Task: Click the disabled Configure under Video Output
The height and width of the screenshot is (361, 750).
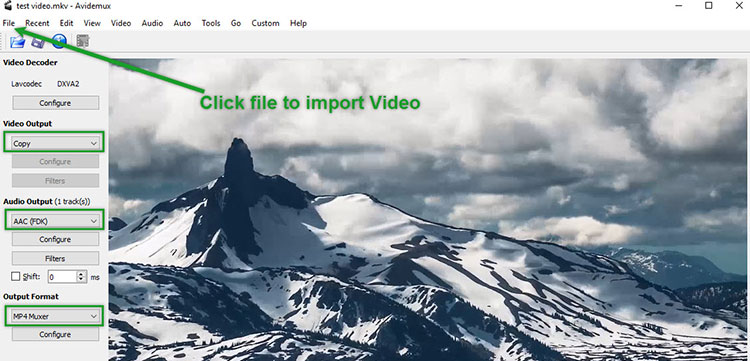Action: 55,162
